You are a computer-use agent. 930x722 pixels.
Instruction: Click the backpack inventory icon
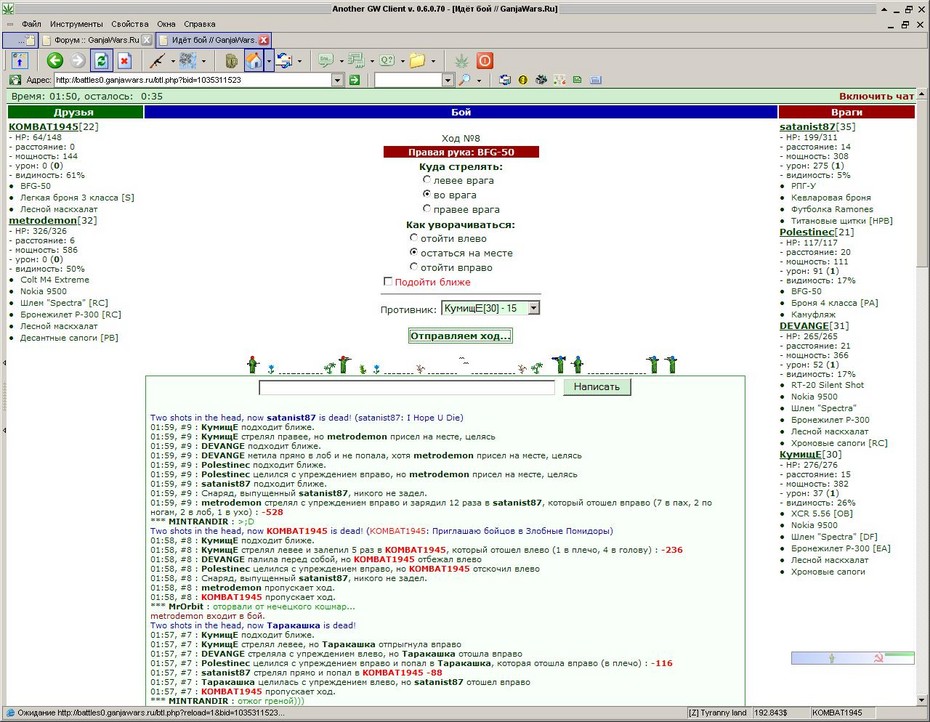pyautogui.click(x=231, y=61)
